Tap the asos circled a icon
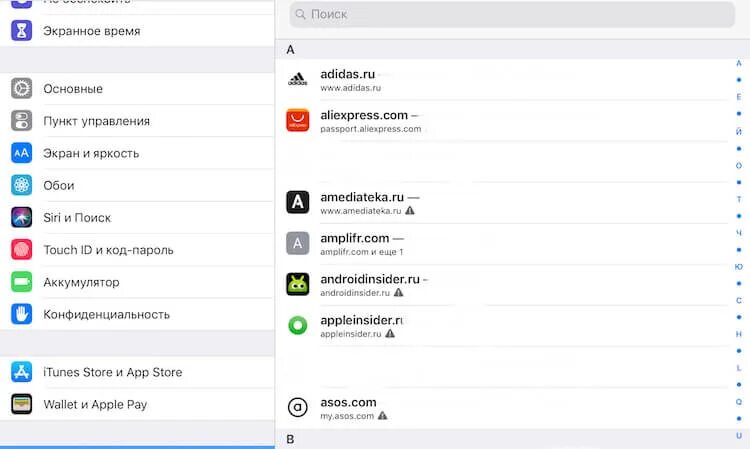The height and width of the screenshot is (449, 750). (298, 407)
